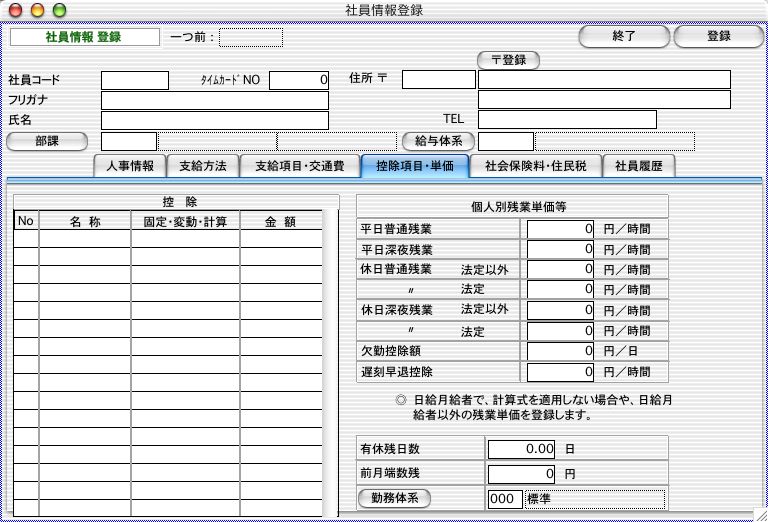Select the タイムカードNO field
Screen dimensions: 768x522
click(x=299, y=80)
